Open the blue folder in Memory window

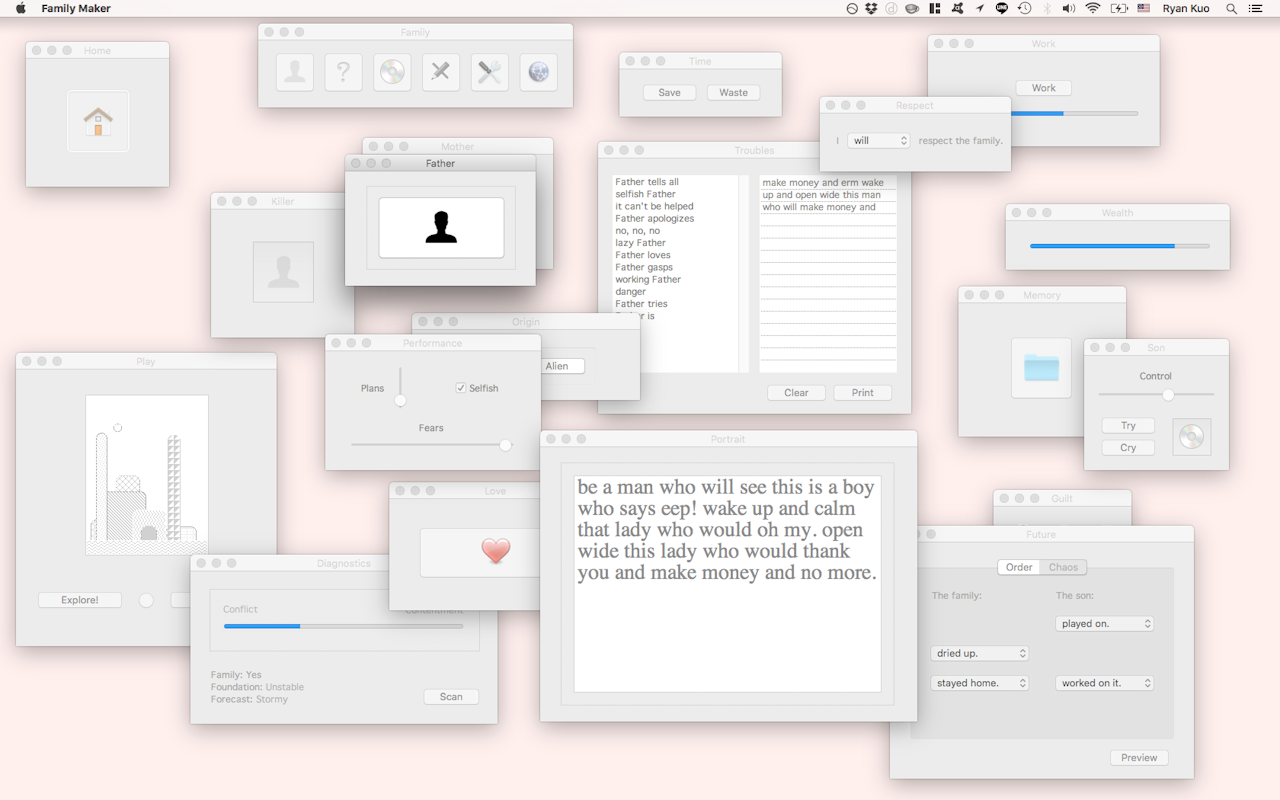1041,368
